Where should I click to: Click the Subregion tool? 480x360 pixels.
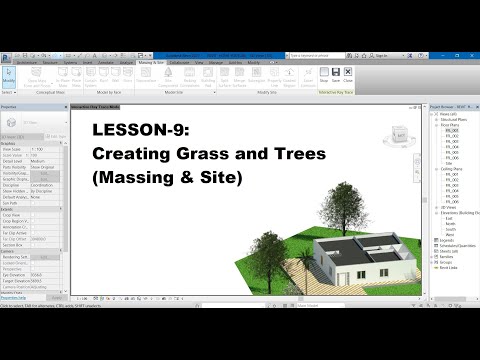pyautogui.click(x=256, y=75)
